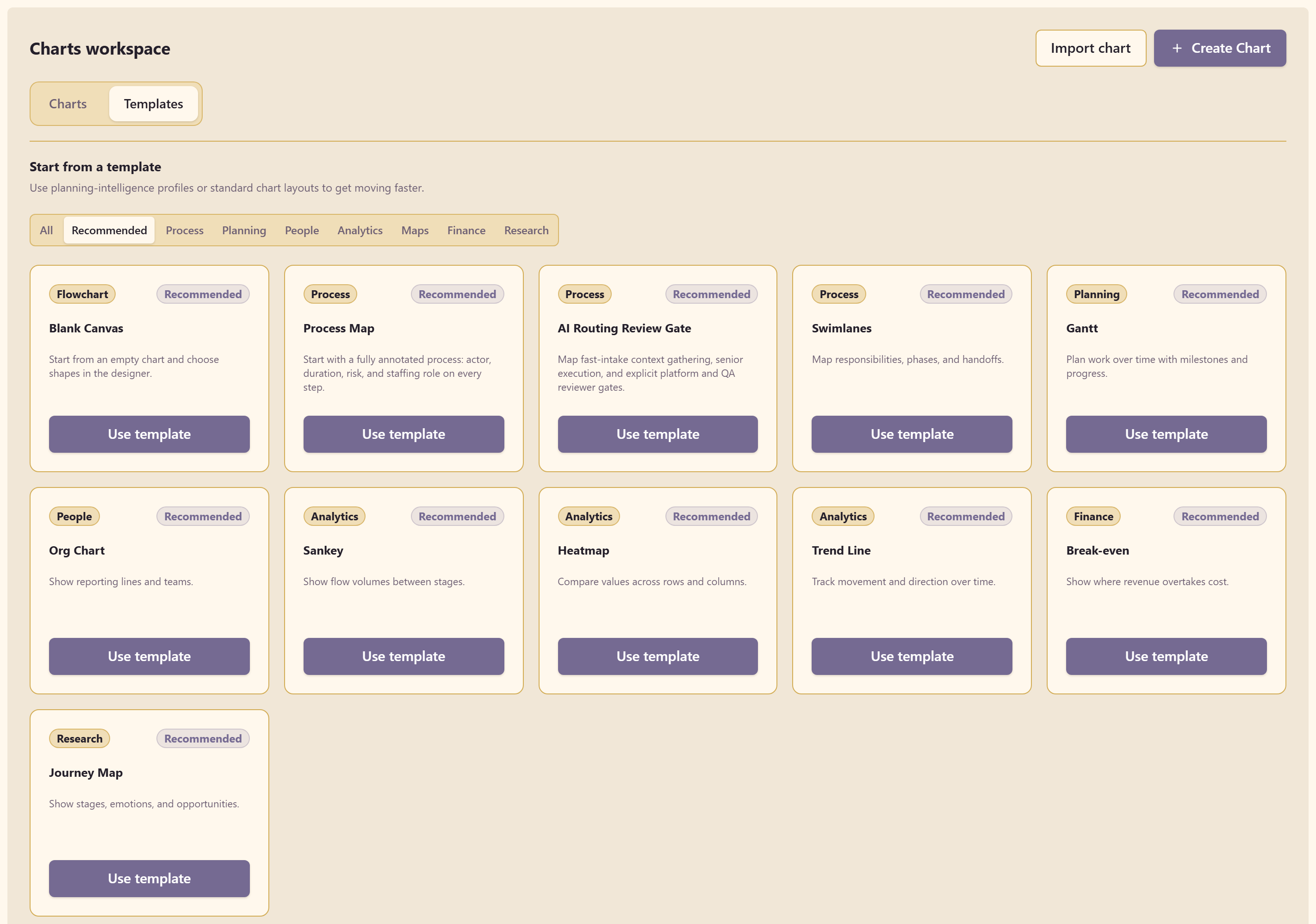Use the Process Map template
The image size is (1316, 924).
403,434
